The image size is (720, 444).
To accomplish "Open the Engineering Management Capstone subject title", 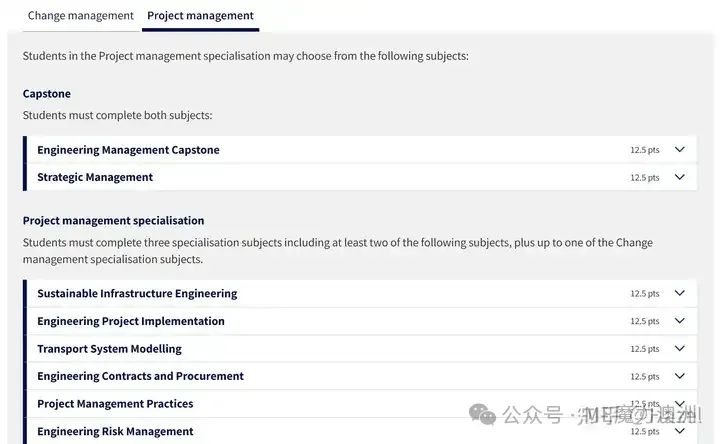I will (128, 150).
